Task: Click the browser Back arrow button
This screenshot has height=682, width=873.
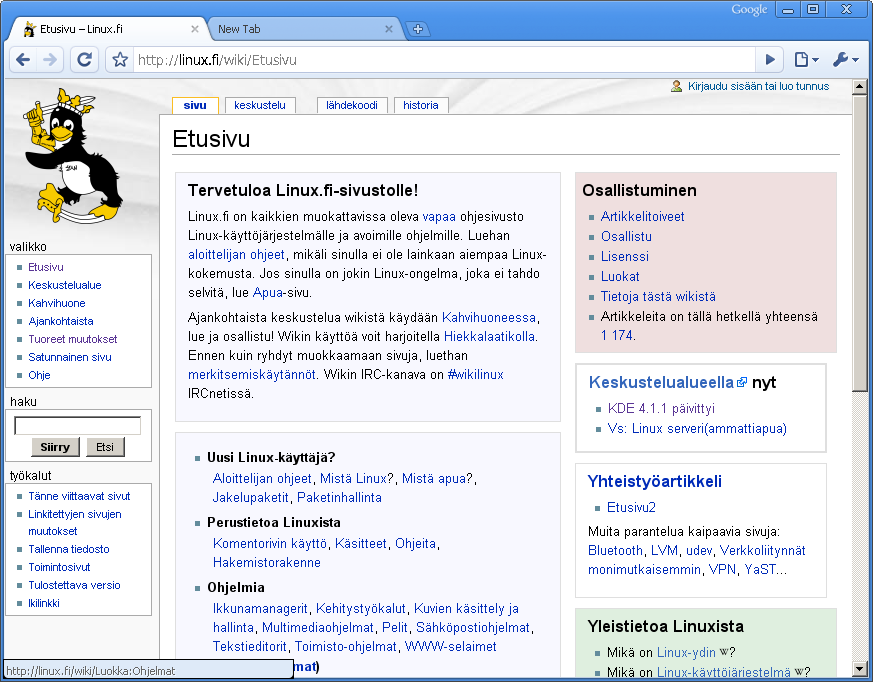Action: tap(24, 60)
